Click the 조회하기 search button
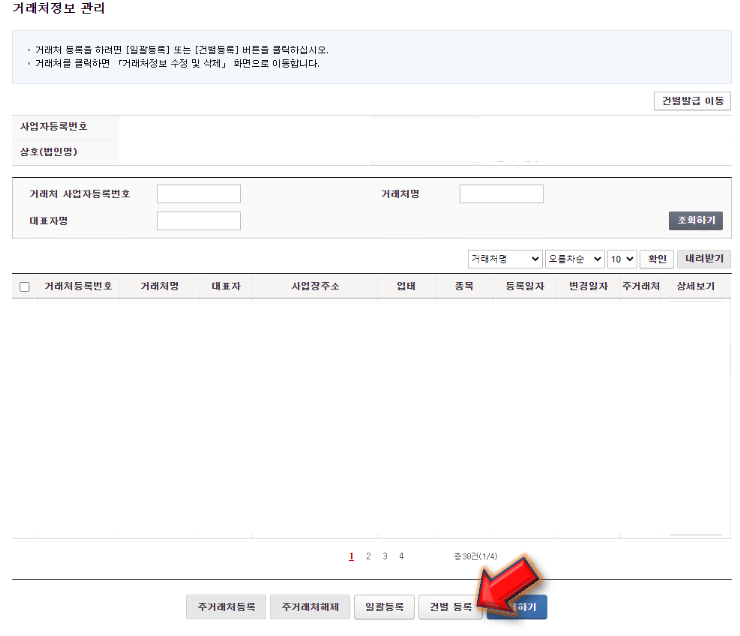The width and height of the screenshot is (740, 636). 696,220
